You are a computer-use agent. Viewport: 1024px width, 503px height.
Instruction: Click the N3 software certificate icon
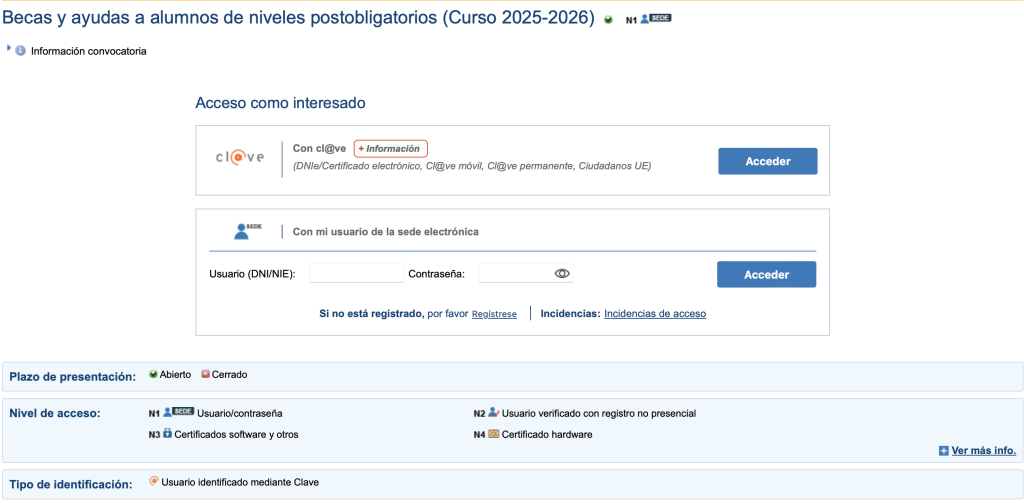pos(167,433)
